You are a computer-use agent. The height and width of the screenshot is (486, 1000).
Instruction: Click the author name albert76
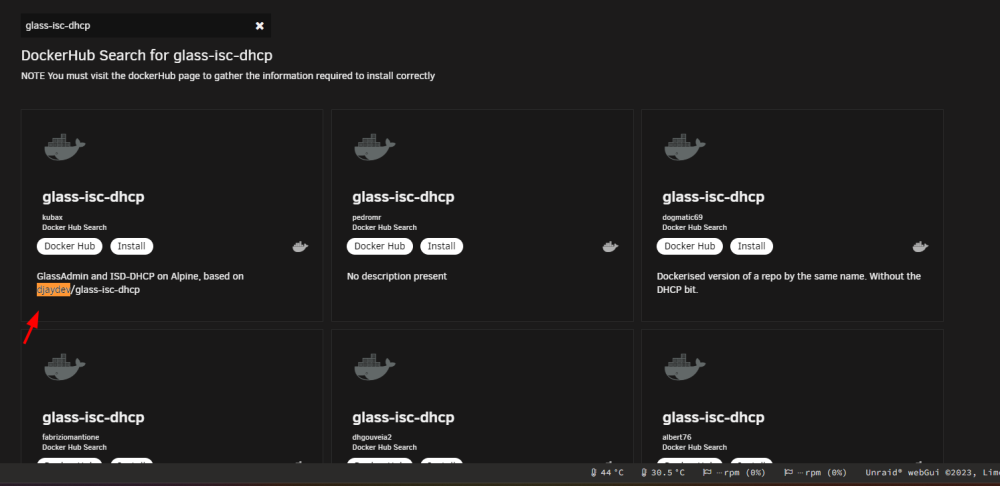tap(677, 438)
